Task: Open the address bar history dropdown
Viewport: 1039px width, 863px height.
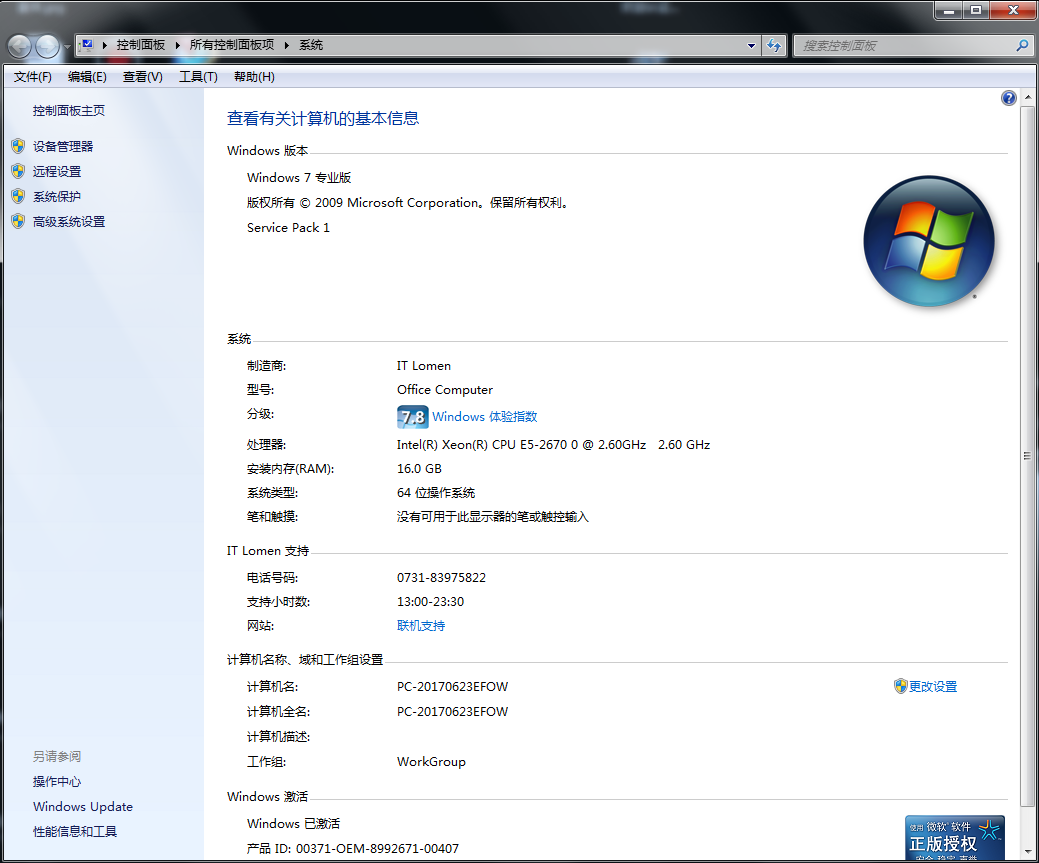Action: [751, 46]
